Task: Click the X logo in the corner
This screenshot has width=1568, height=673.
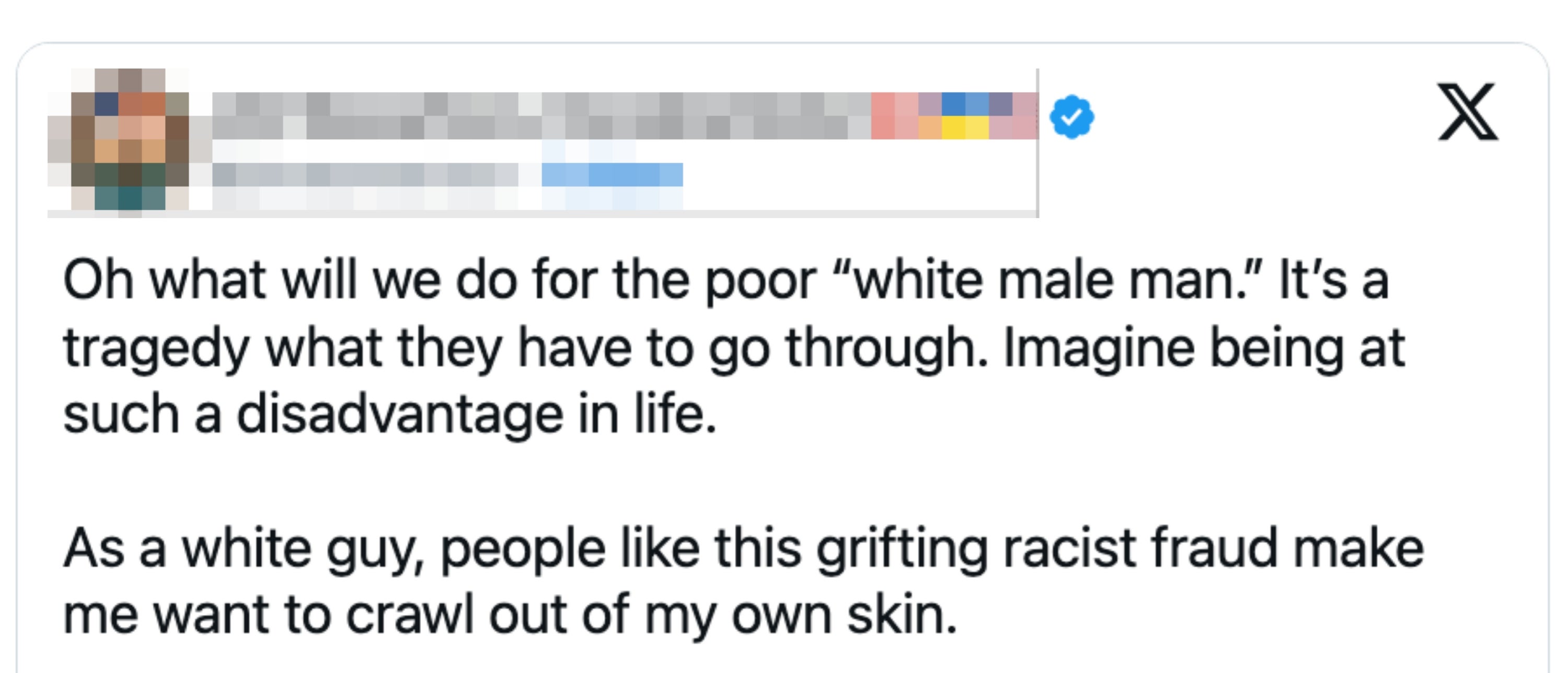Action: [x=1468, y=112]
